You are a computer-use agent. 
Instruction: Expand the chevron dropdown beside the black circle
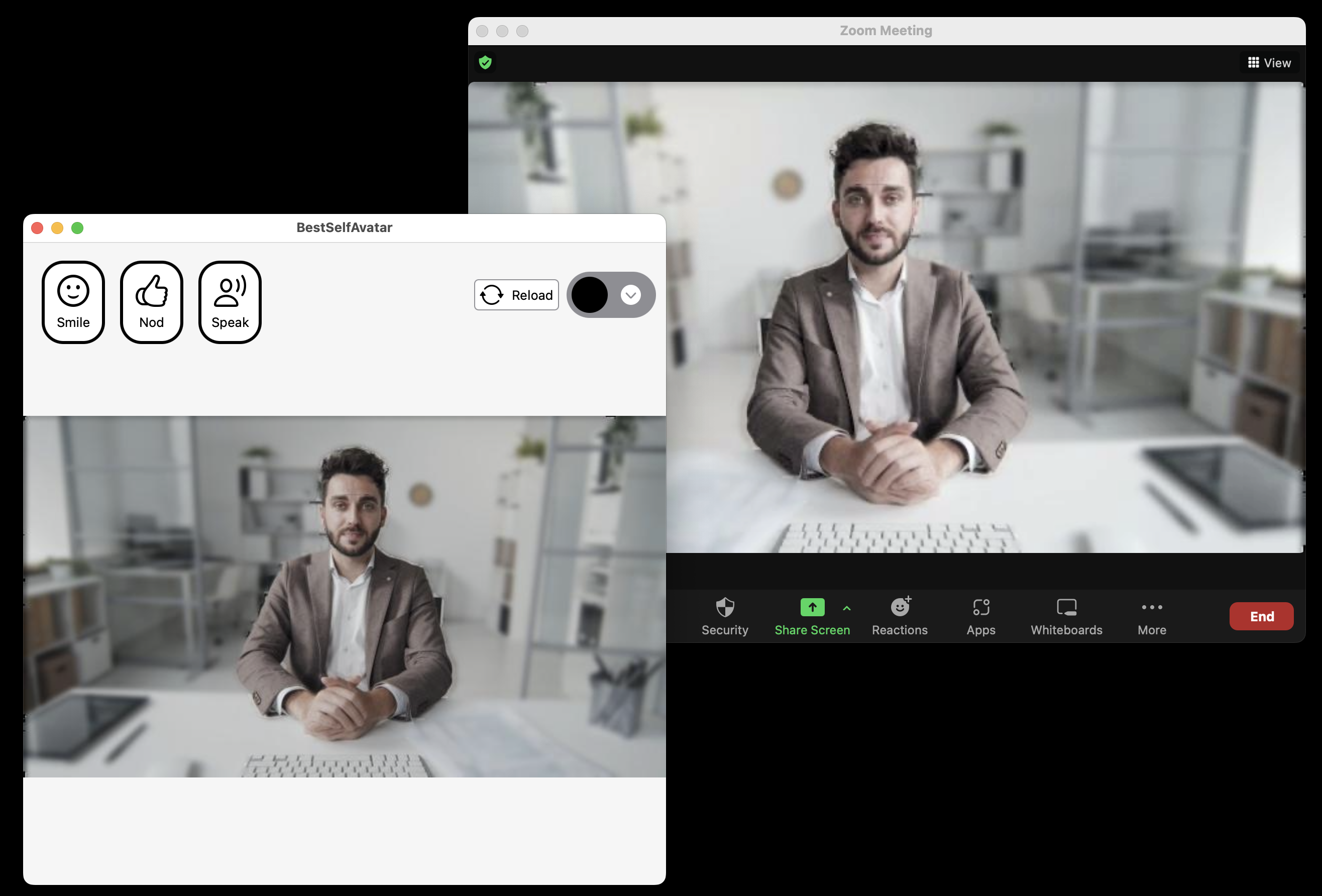tap(631, 295)
